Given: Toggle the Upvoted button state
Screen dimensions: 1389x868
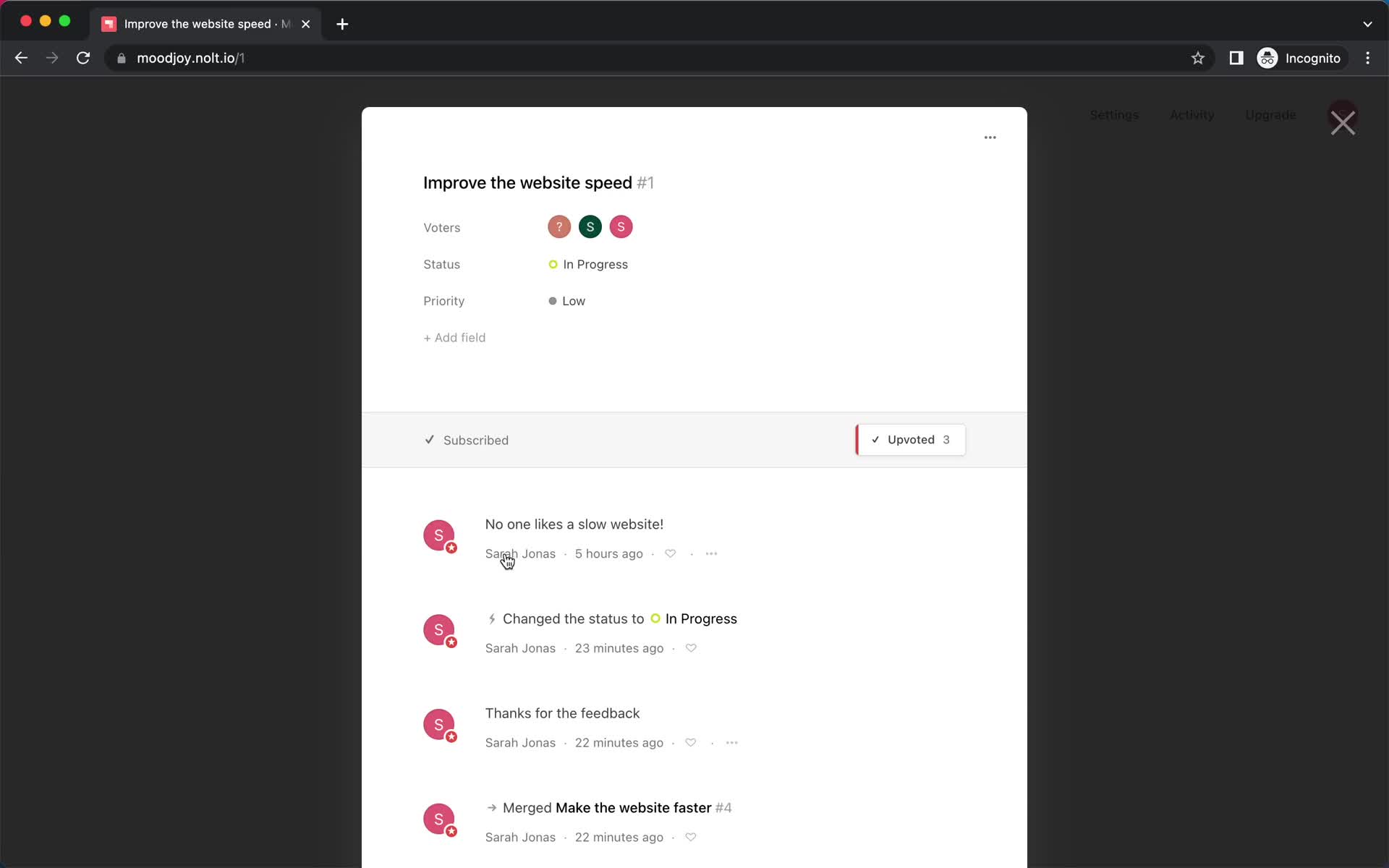Looking at the screenshot, I should click(x=909, y=439).
